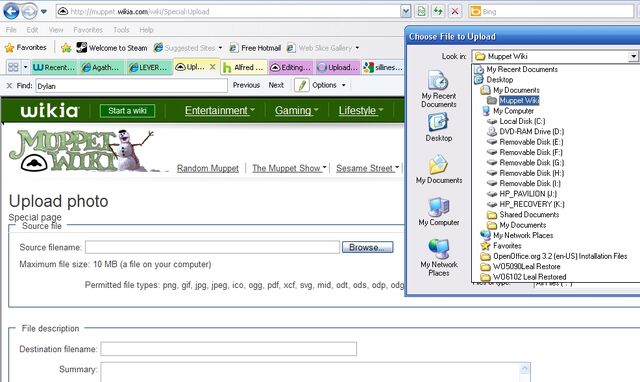Open The Muppet Show menu
This screenshot has height=382, width=640.
(289, 168)
